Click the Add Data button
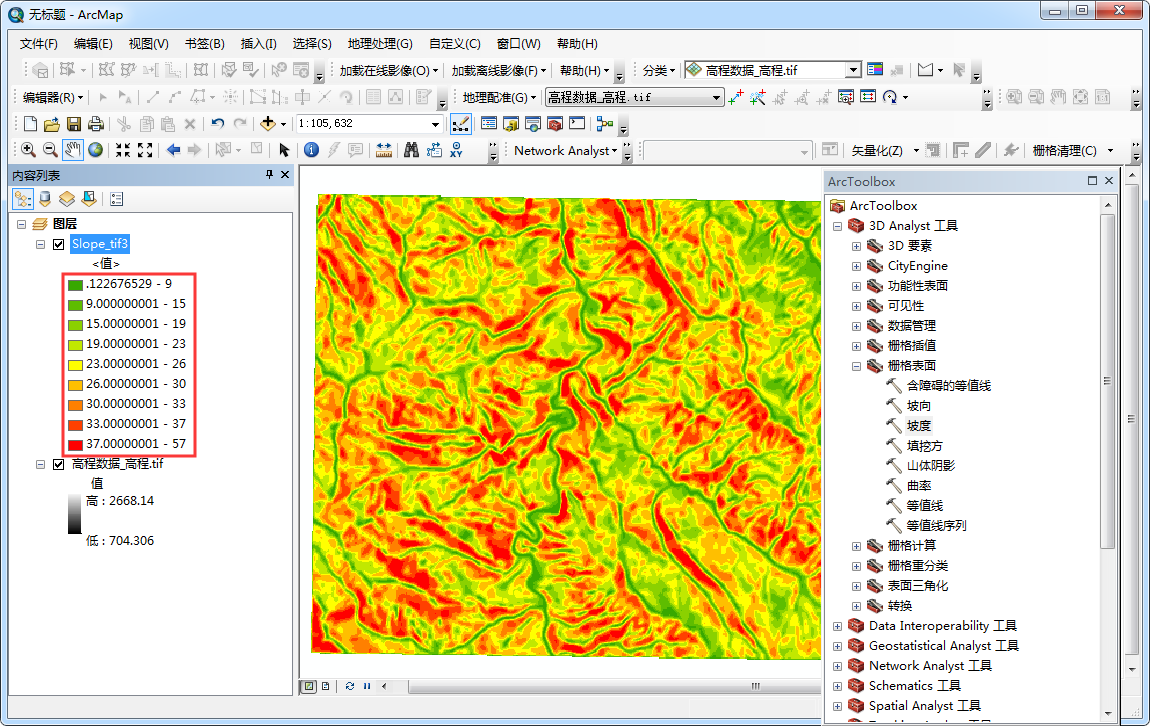Screen dimensions: 1150x726 (x=268, y=124)
